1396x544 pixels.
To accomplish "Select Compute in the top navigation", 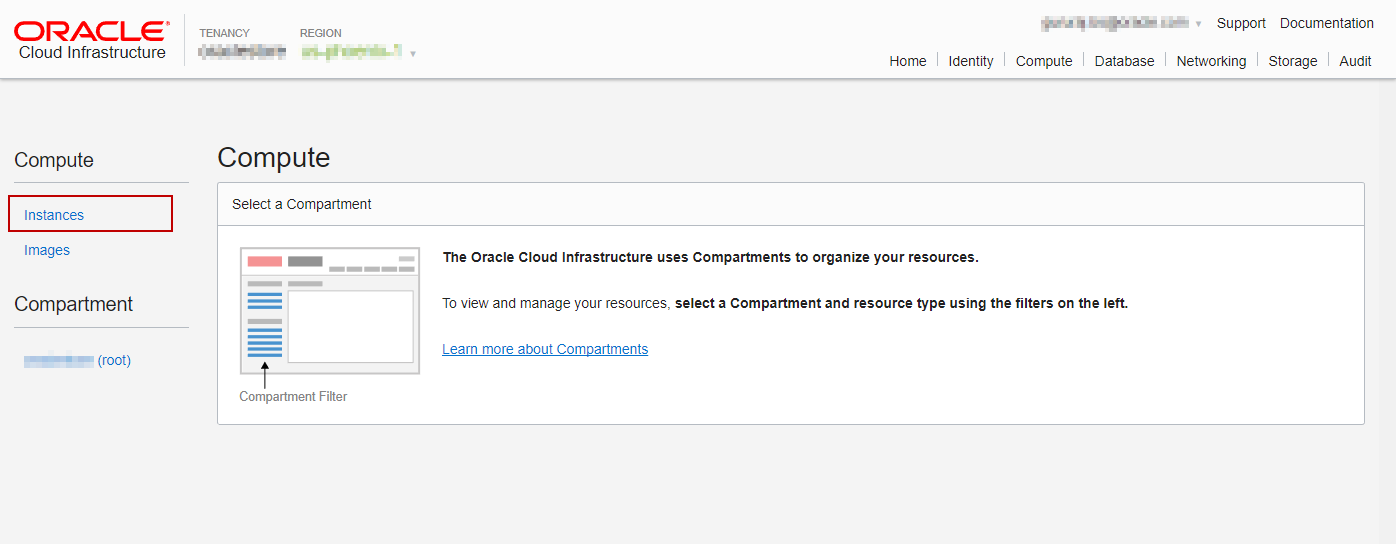I will click(1043, 61).
